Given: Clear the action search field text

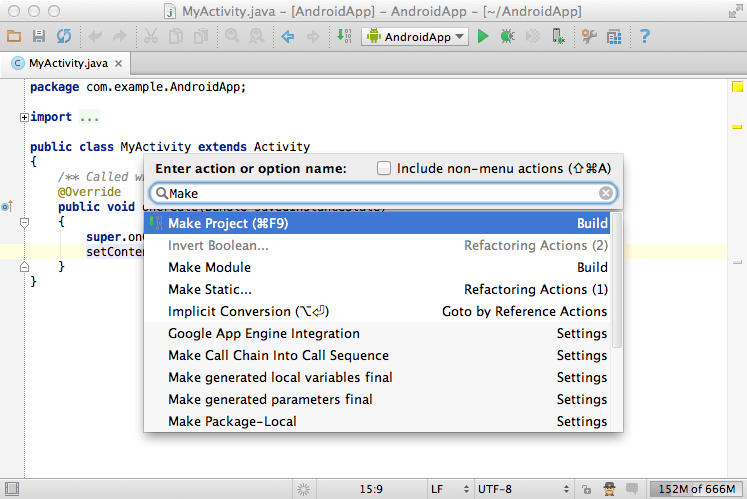Looking at the screenshot, I should [606, 193].
